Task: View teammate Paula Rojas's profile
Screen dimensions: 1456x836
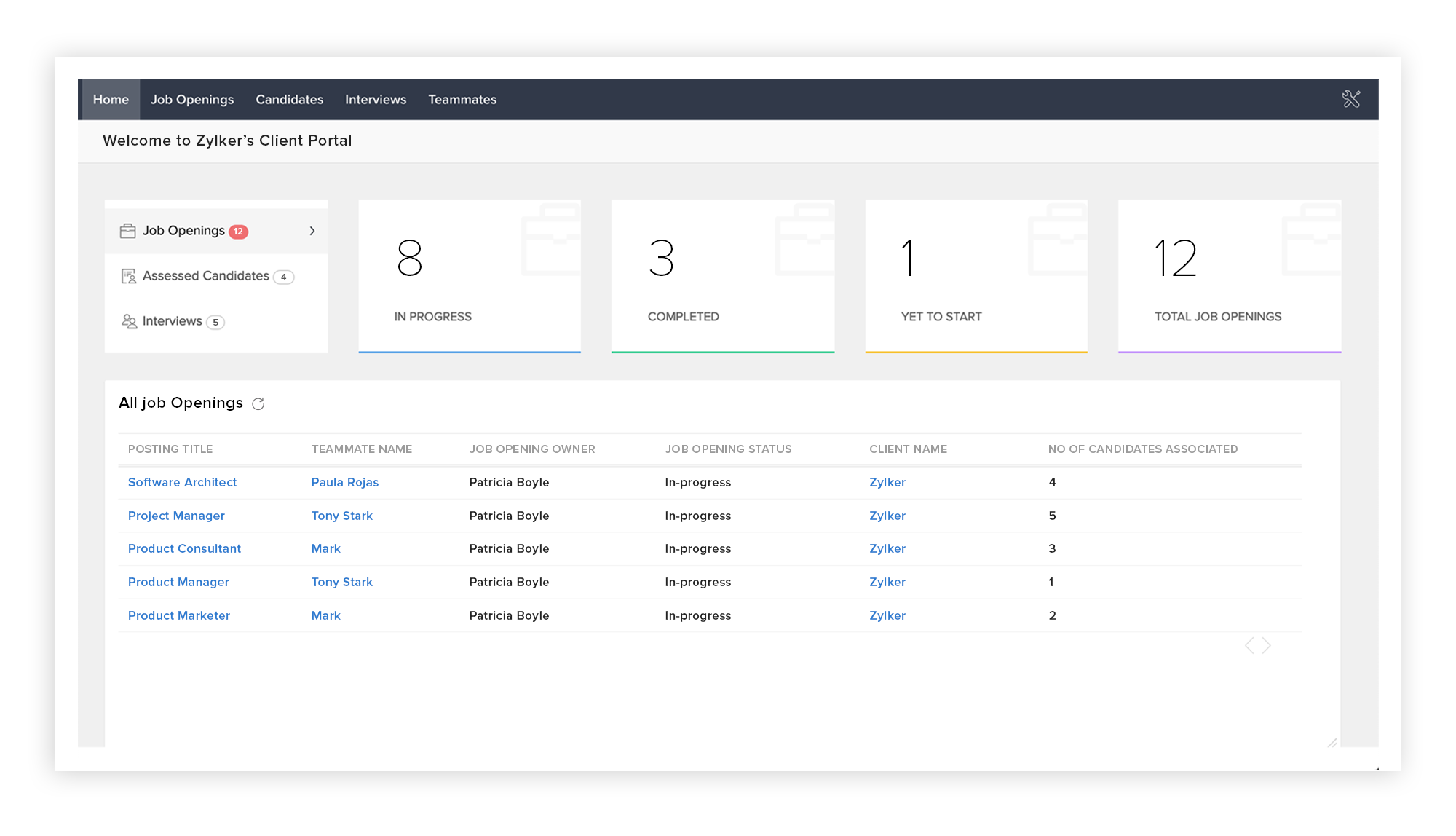Action: click(344, 482)
